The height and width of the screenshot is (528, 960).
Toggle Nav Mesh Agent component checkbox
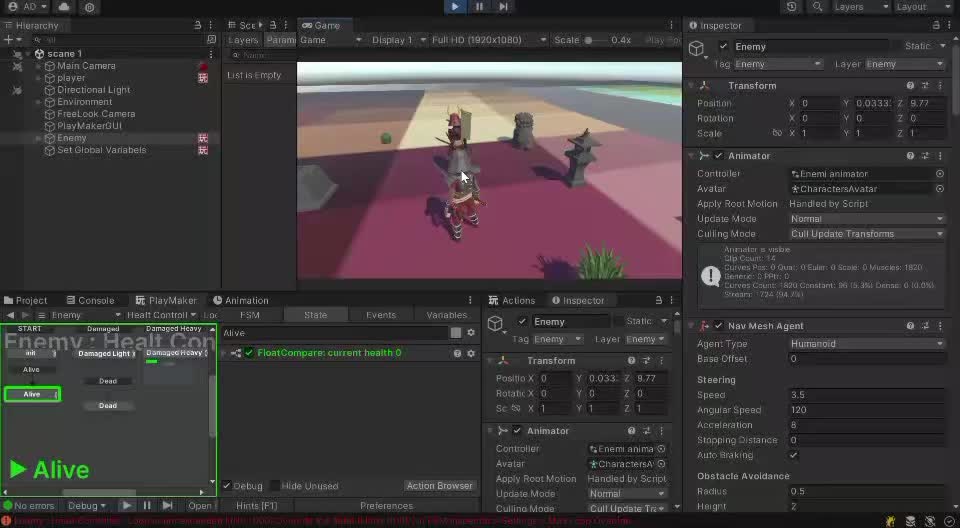click(719, 326)
